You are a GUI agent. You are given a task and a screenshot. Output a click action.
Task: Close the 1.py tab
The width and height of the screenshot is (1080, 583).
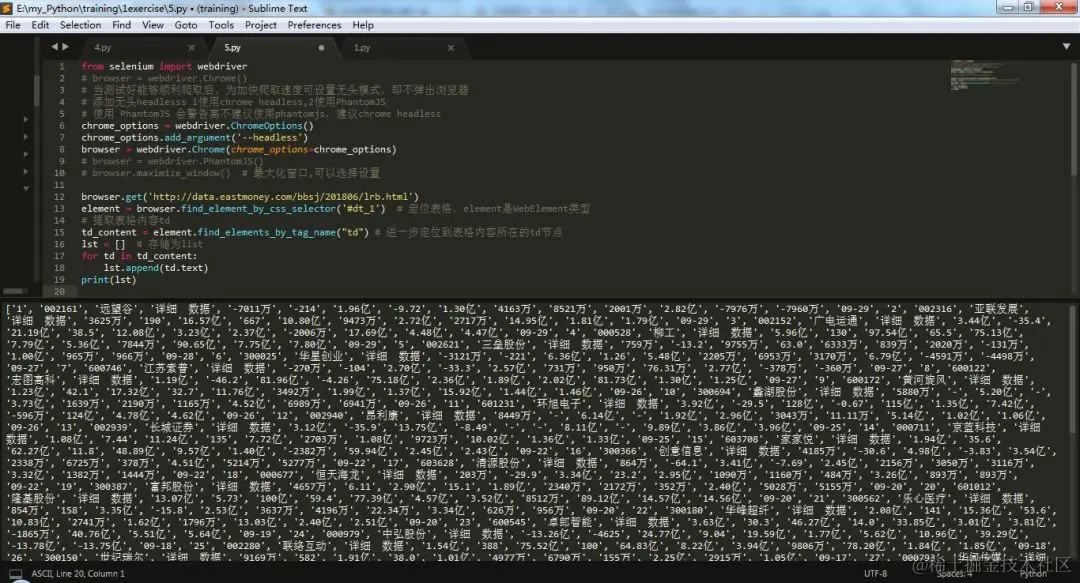tap(450, 48)
